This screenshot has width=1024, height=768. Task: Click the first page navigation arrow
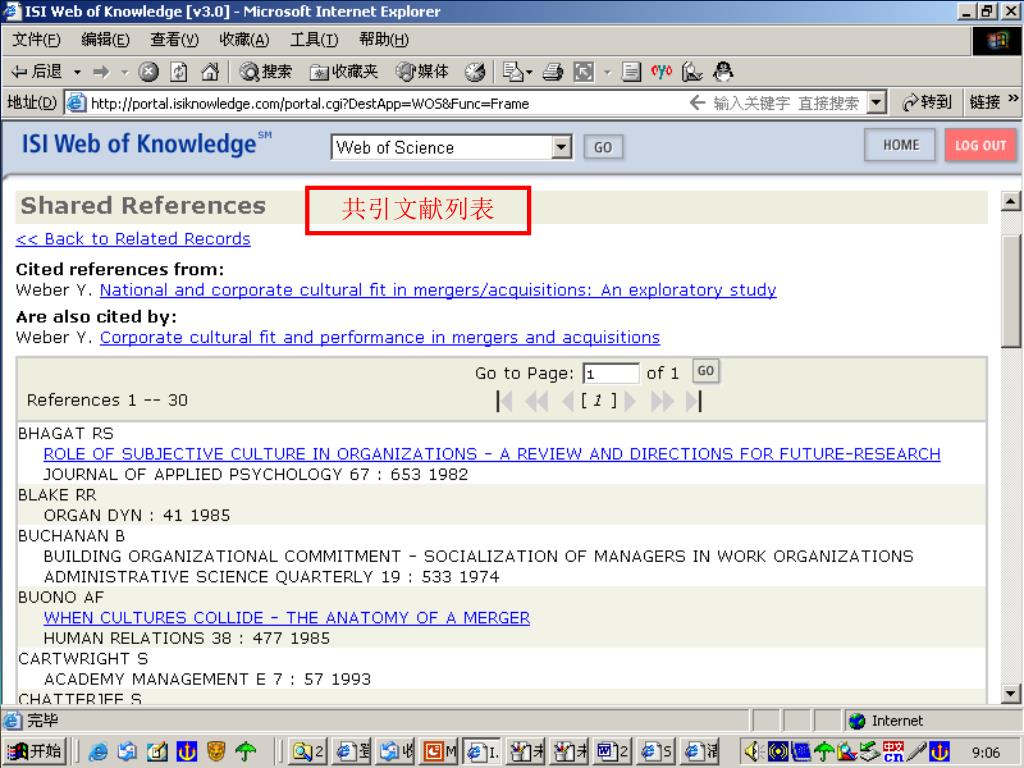[504, 401]
